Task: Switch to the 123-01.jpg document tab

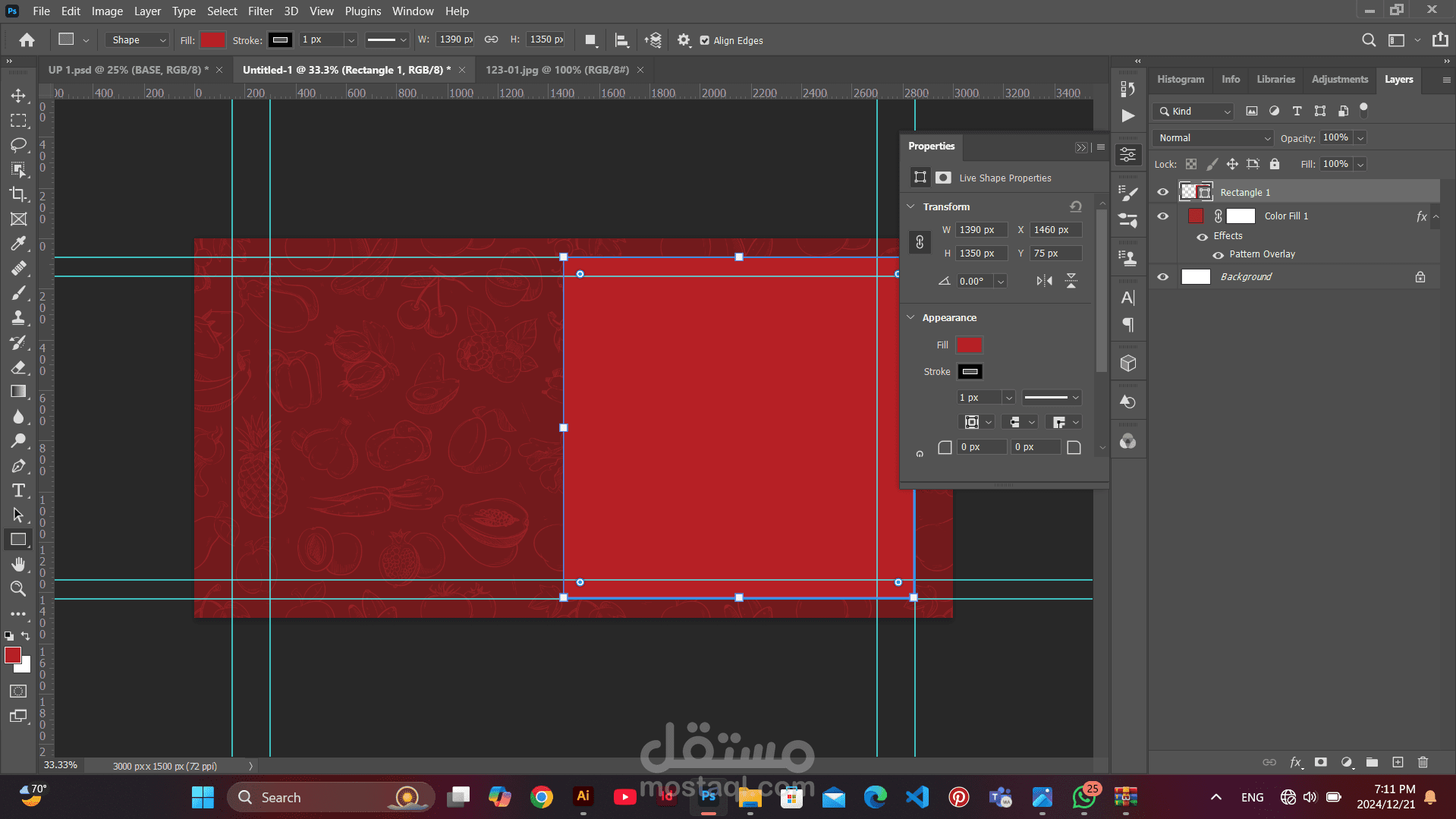Action: point(557,70)
